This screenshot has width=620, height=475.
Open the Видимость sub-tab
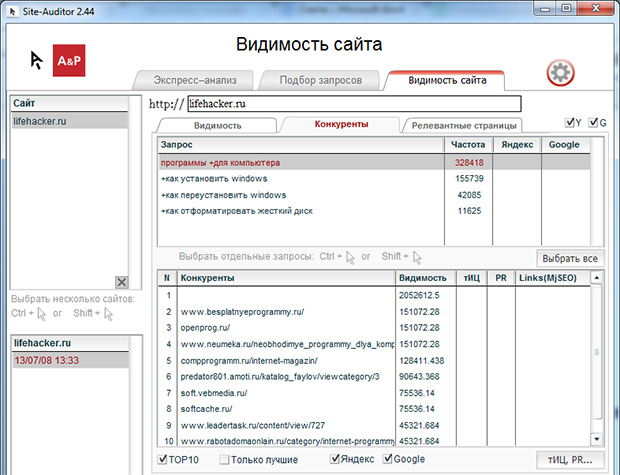(217, 126)
